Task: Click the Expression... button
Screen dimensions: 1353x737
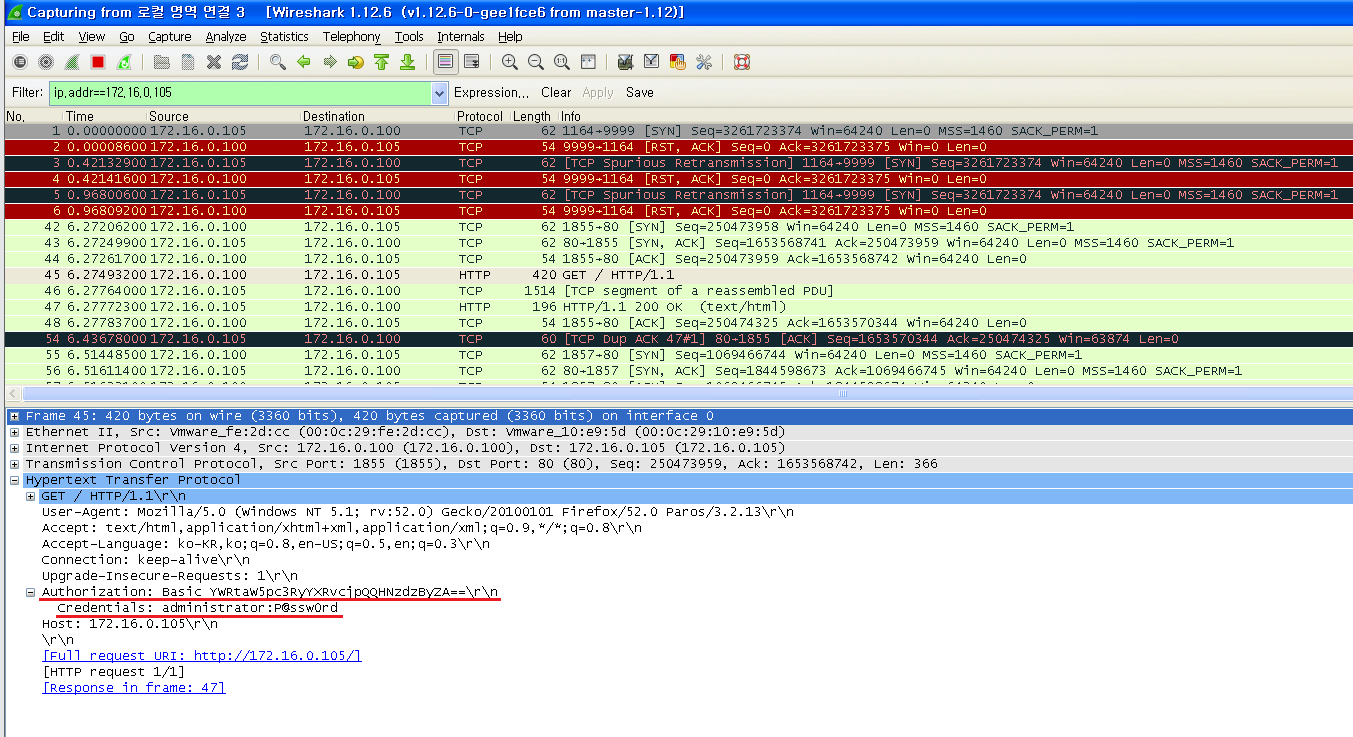Action: click(x=492, y=92)
